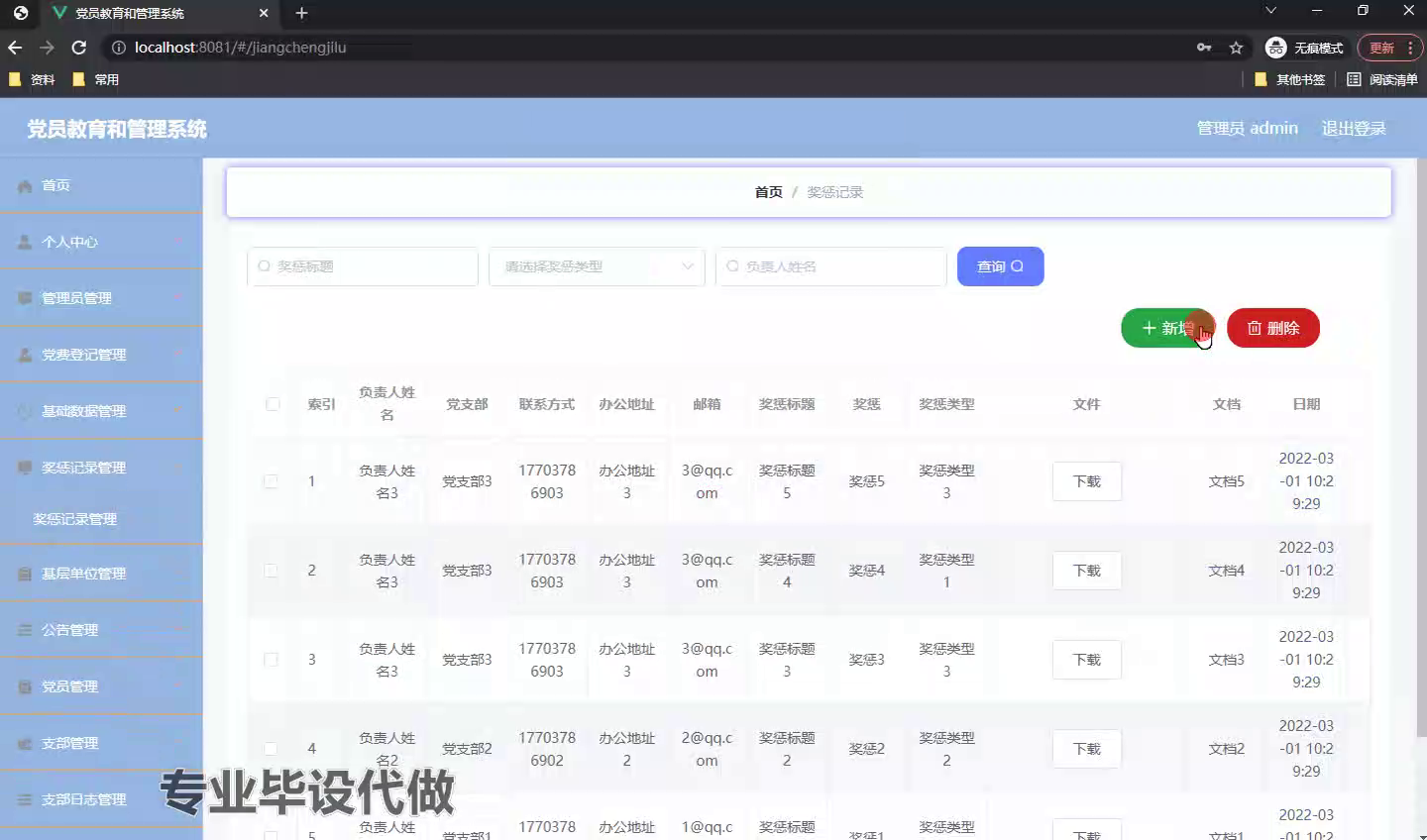1427x840 pixels.
Task: Check the checkbox for row index 3
Action: click(x=271, y=660)
